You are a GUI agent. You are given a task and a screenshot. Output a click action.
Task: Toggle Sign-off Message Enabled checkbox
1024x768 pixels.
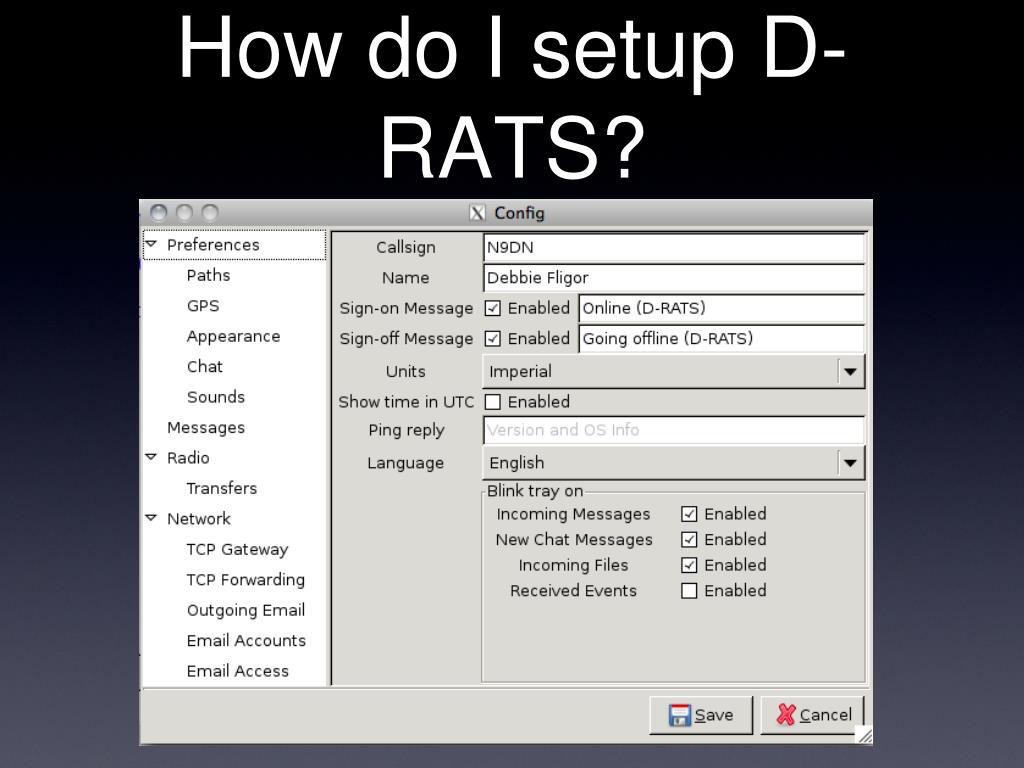pyautogui.click(x=492, y=339)
